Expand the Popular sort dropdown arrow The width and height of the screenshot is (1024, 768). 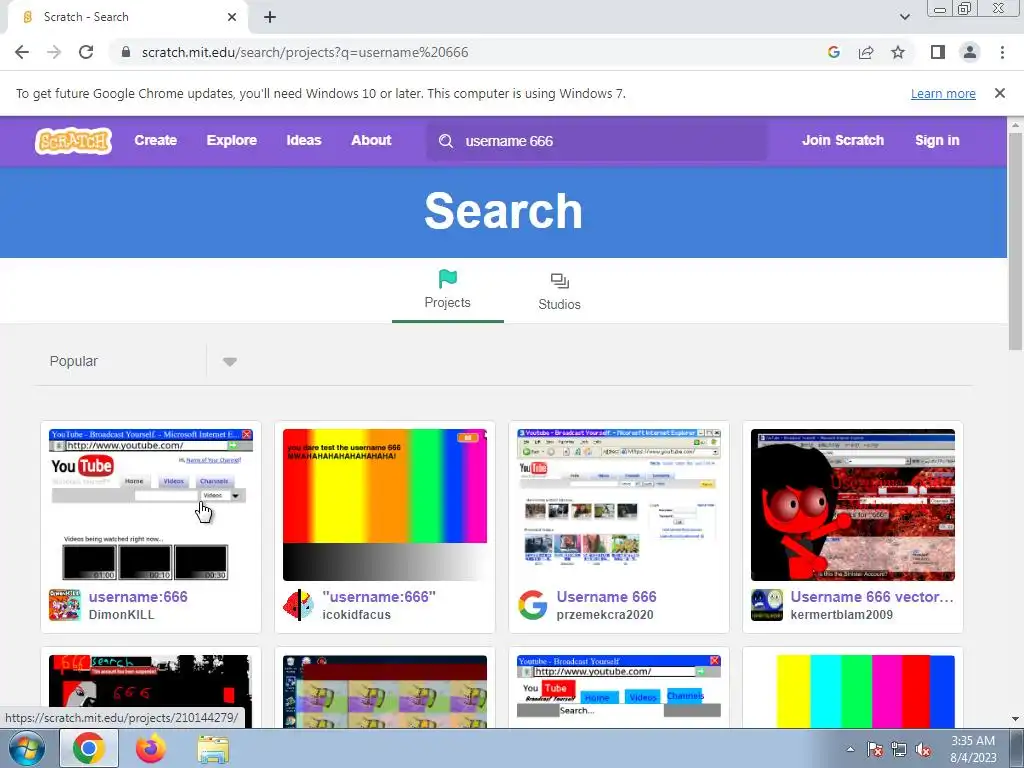[x=229, y=362]
